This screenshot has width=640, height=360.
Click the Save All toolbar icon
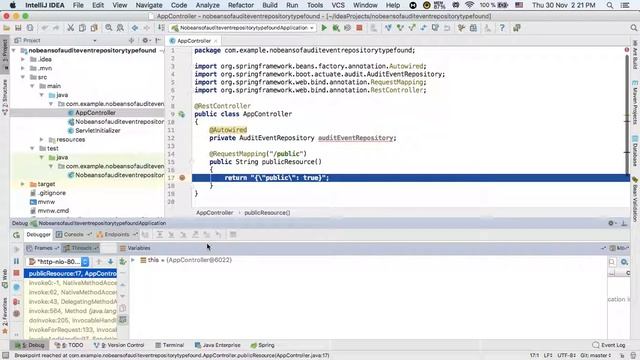click(x=18, y=28)
